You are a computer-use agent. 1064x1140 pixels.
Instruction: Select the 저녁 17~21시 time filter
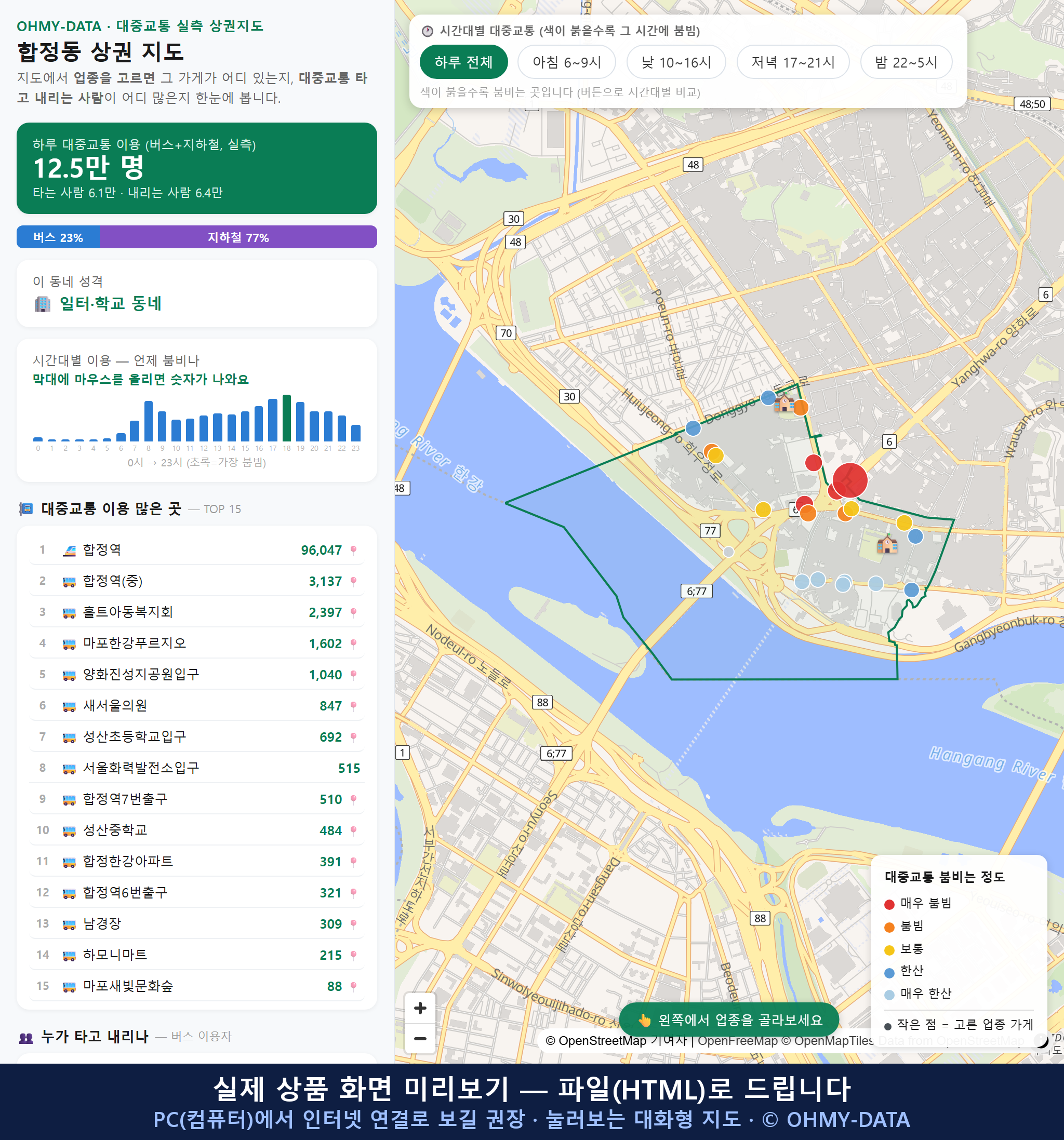pyautogui.click(x=793, y=62)
